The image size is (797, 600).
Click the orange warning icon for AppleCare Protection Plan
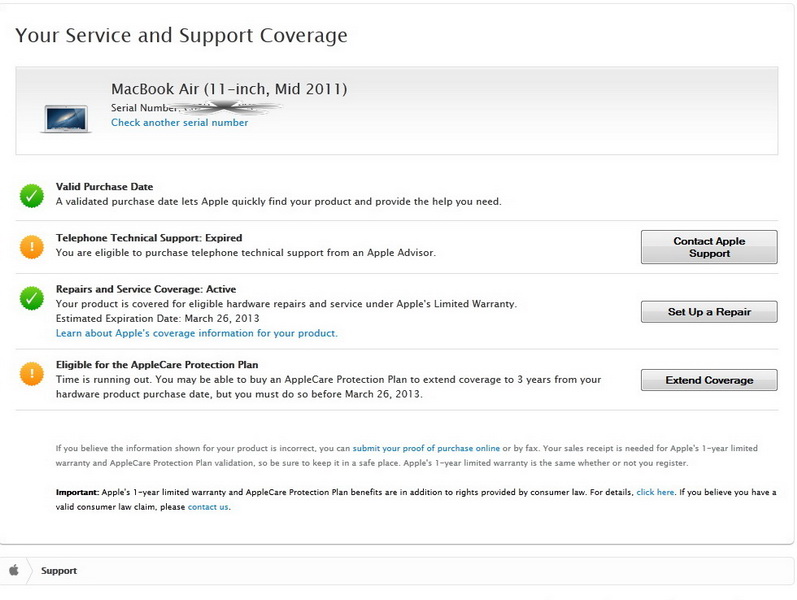click(32, 374)
